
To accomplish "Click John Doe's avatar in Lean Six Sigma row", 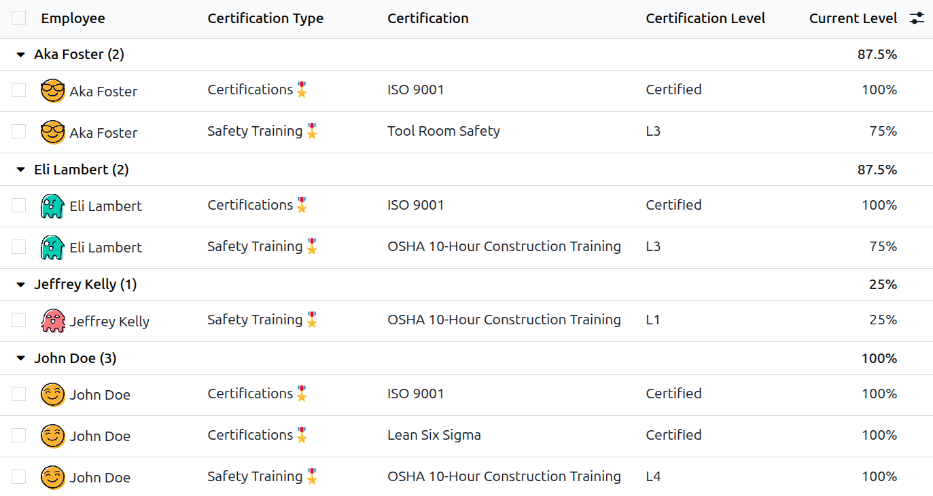I will [52, 436].
